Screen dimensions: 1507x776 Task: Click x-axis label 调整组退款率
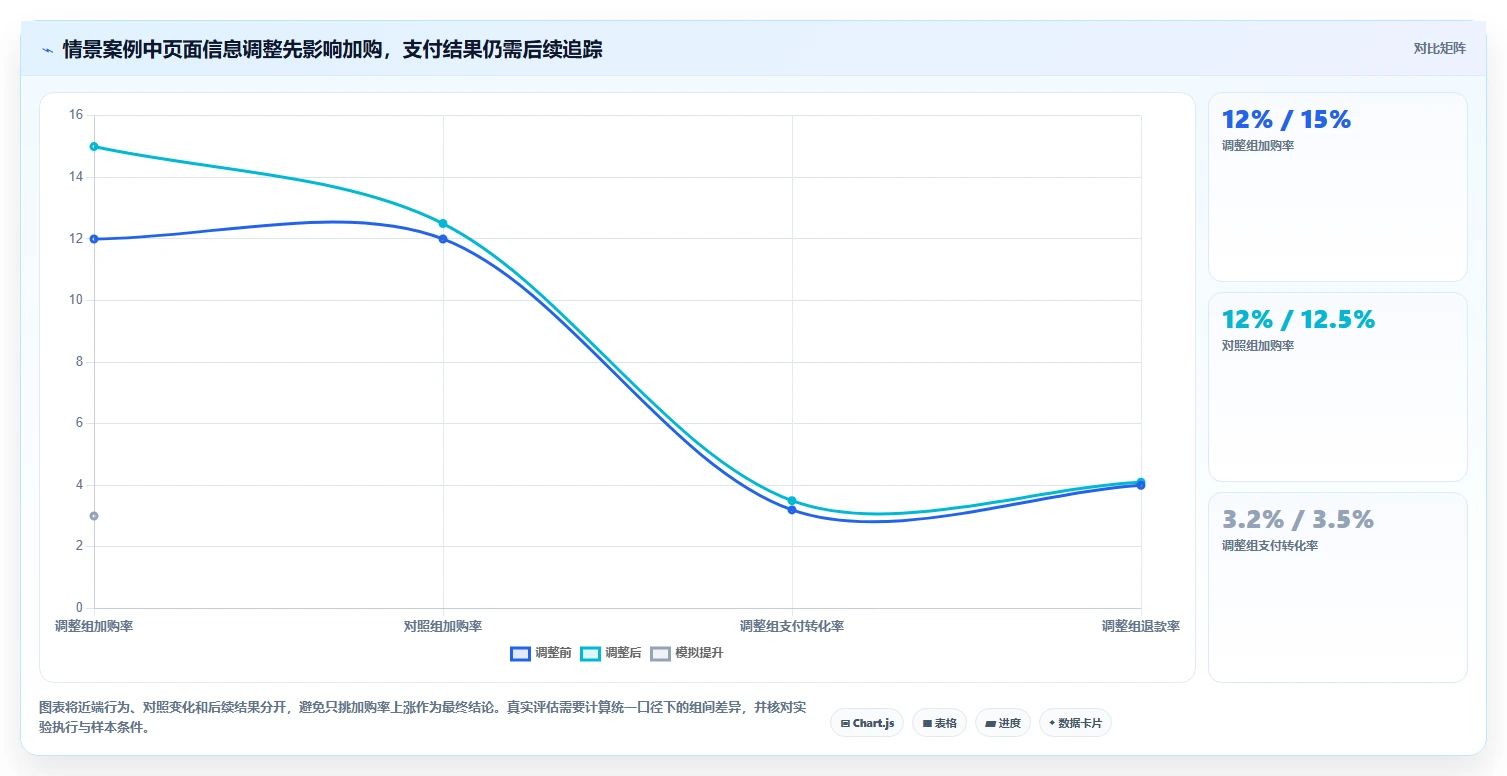click(1141, 626)
